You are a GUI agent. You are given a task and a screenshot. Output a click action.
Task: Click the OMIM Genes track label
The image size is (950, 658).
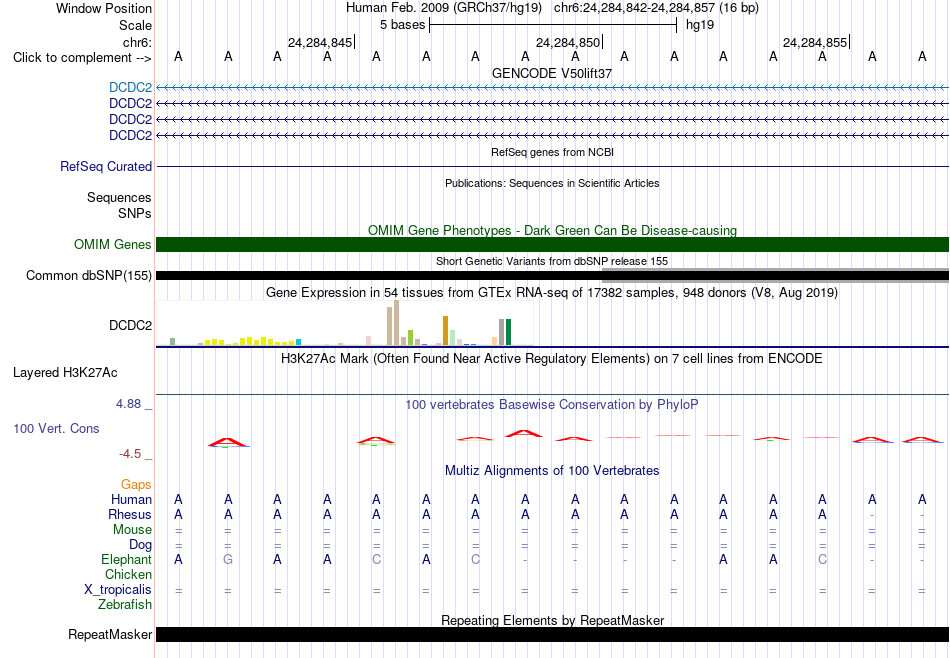113,244
